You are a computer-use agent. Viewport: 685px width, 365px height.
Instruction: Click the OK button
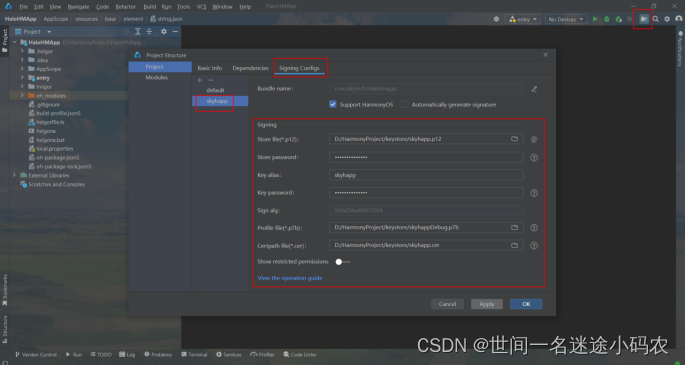(x=526, y=304)
